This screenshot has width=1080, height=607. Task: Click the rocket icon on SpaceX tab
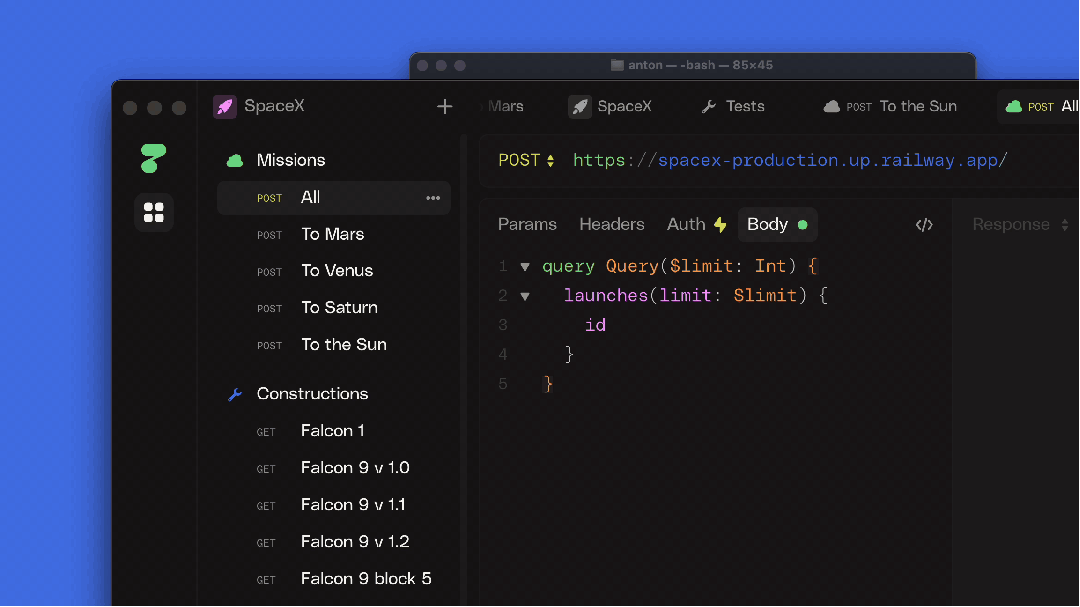click(580, 106)
